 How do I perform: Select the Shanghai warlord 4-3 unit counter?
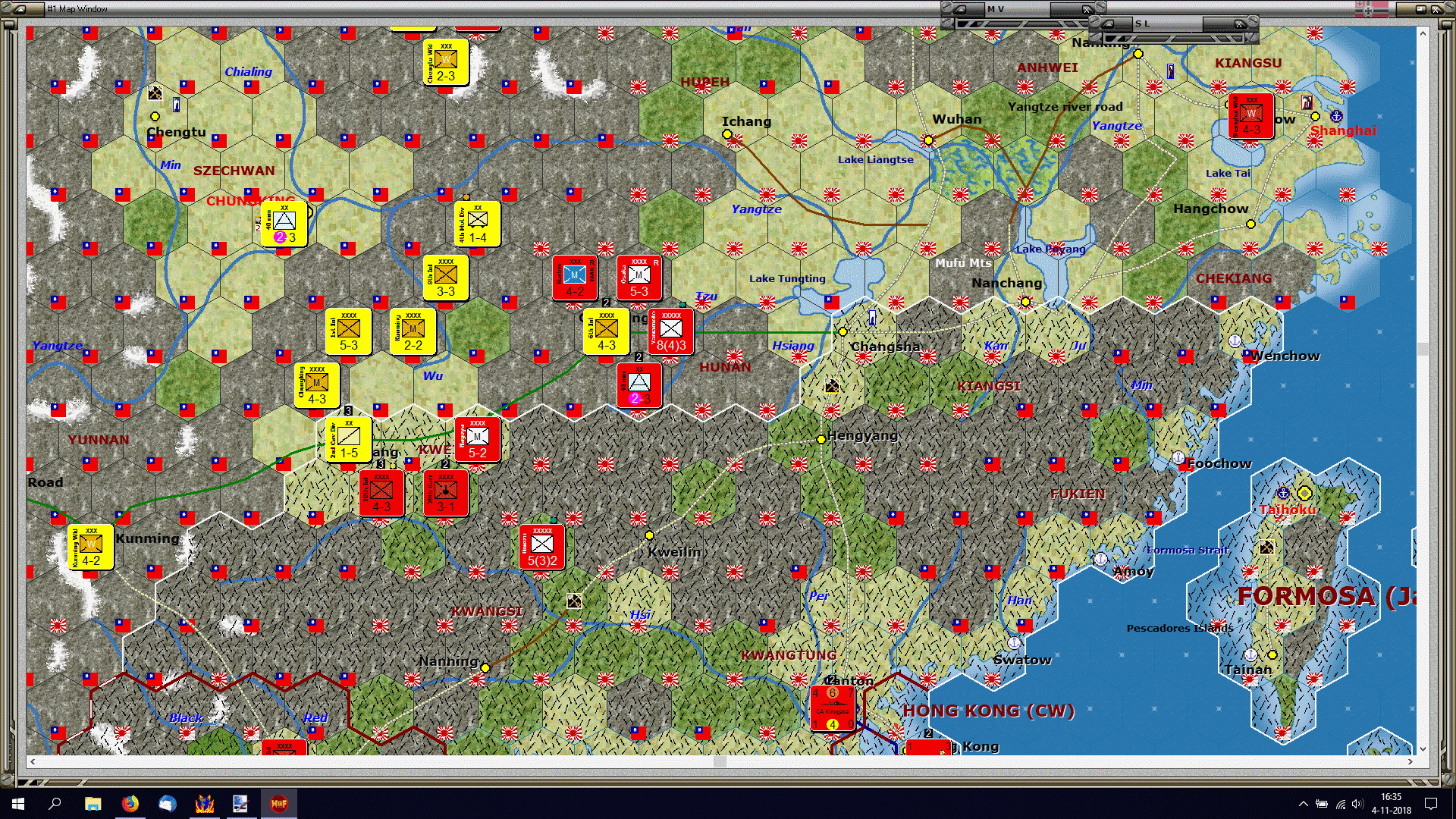pos(1250,116)
